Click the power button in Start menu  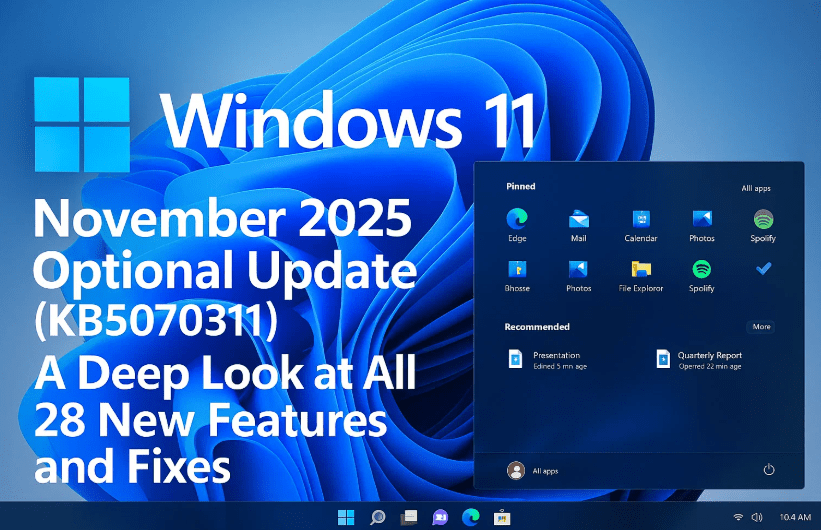(x=769, y=469)
